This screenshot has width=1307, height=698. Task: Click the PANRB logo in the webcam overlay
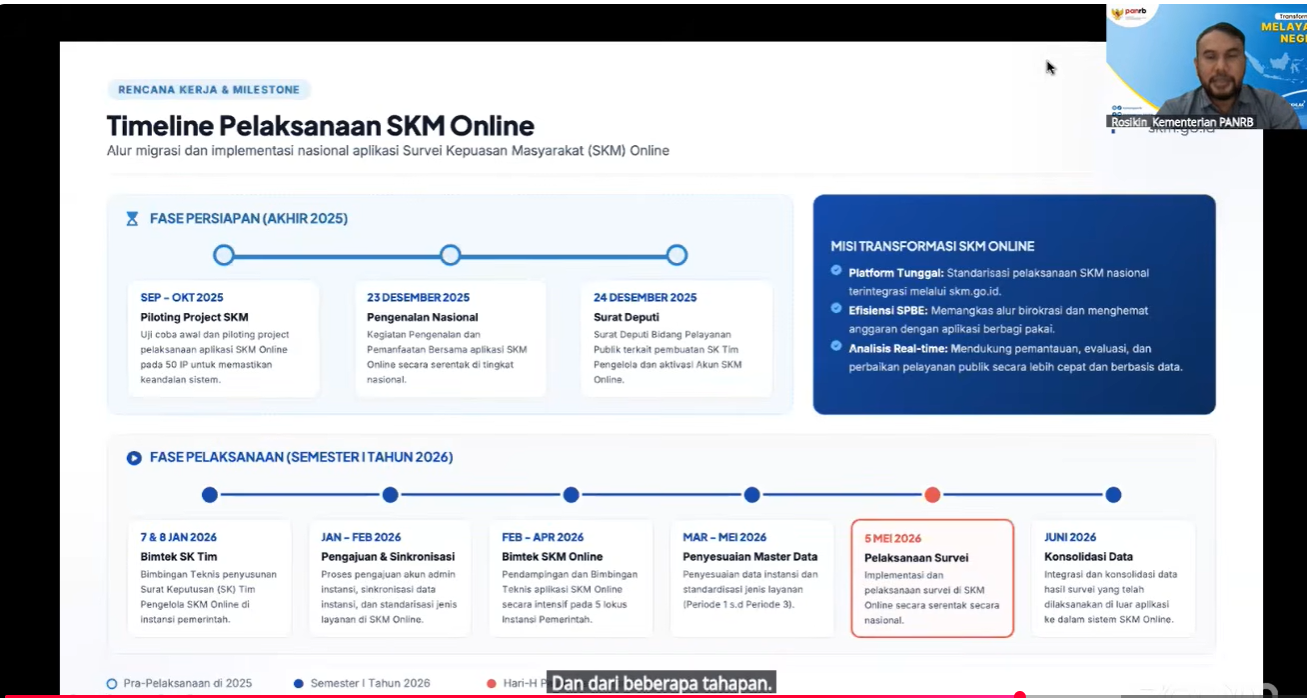[x=1127, y=13]
